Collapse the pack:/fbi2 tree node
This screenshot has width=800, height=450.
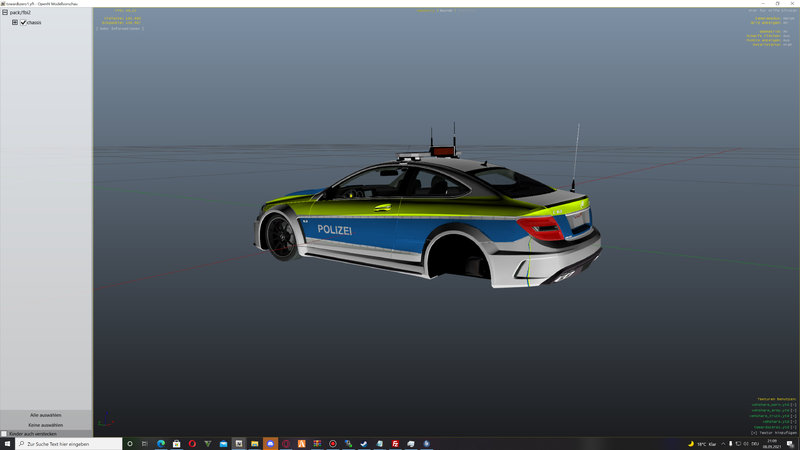pos(5,12)
